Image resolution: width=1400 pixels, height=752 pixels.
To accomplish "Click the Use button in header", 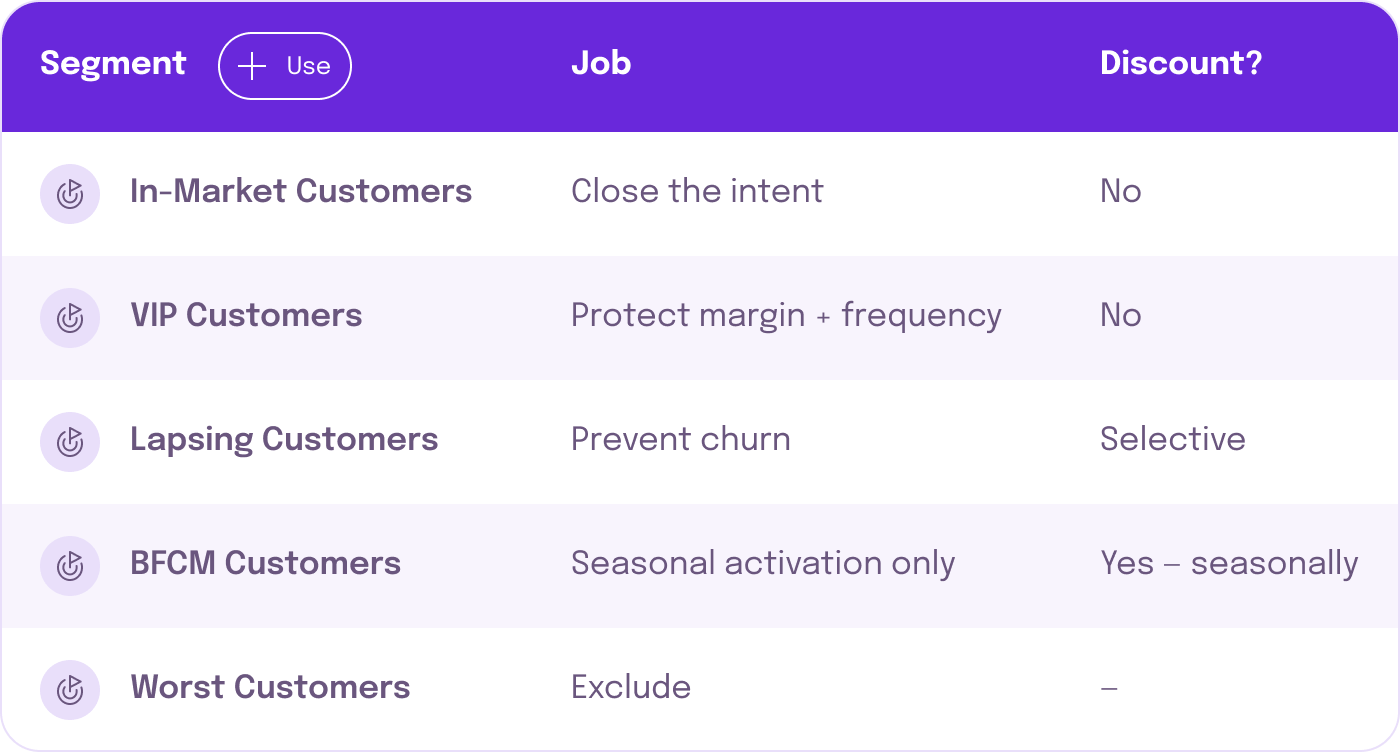I will pyautogui.click(x=285, y=66).
